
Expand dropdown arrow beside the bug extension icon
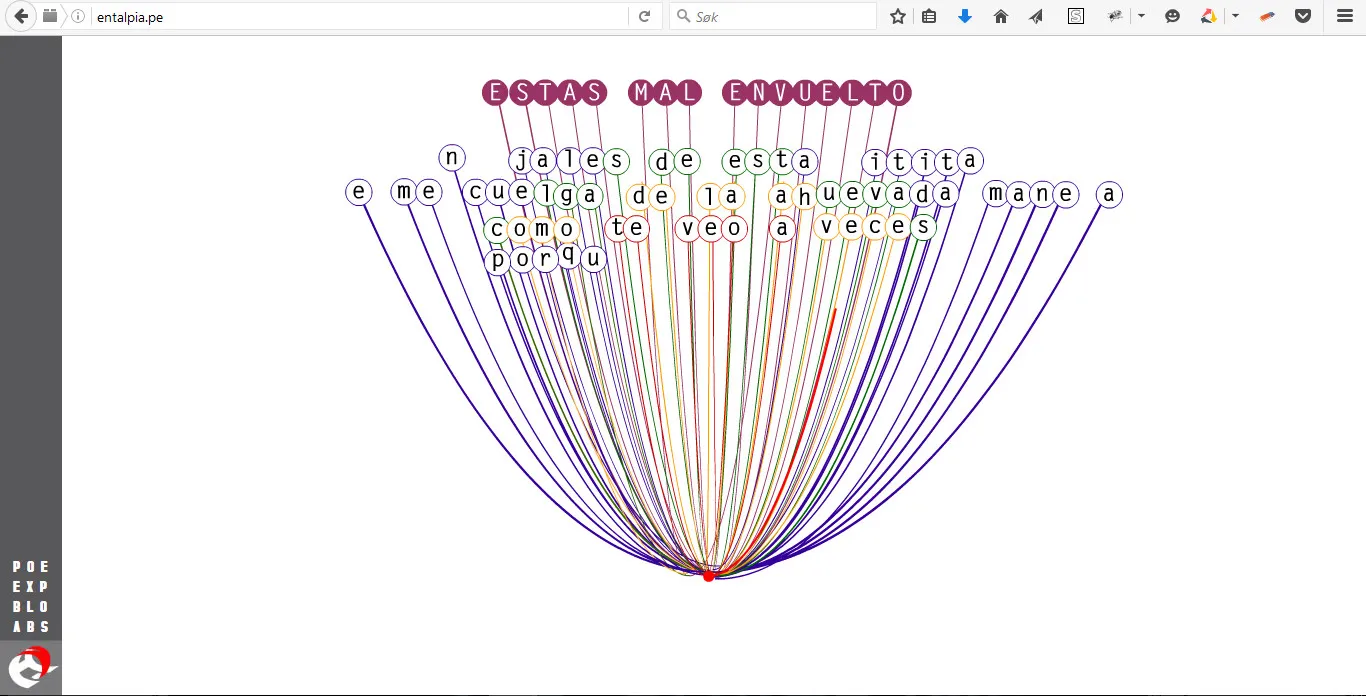click(1141, 16)
